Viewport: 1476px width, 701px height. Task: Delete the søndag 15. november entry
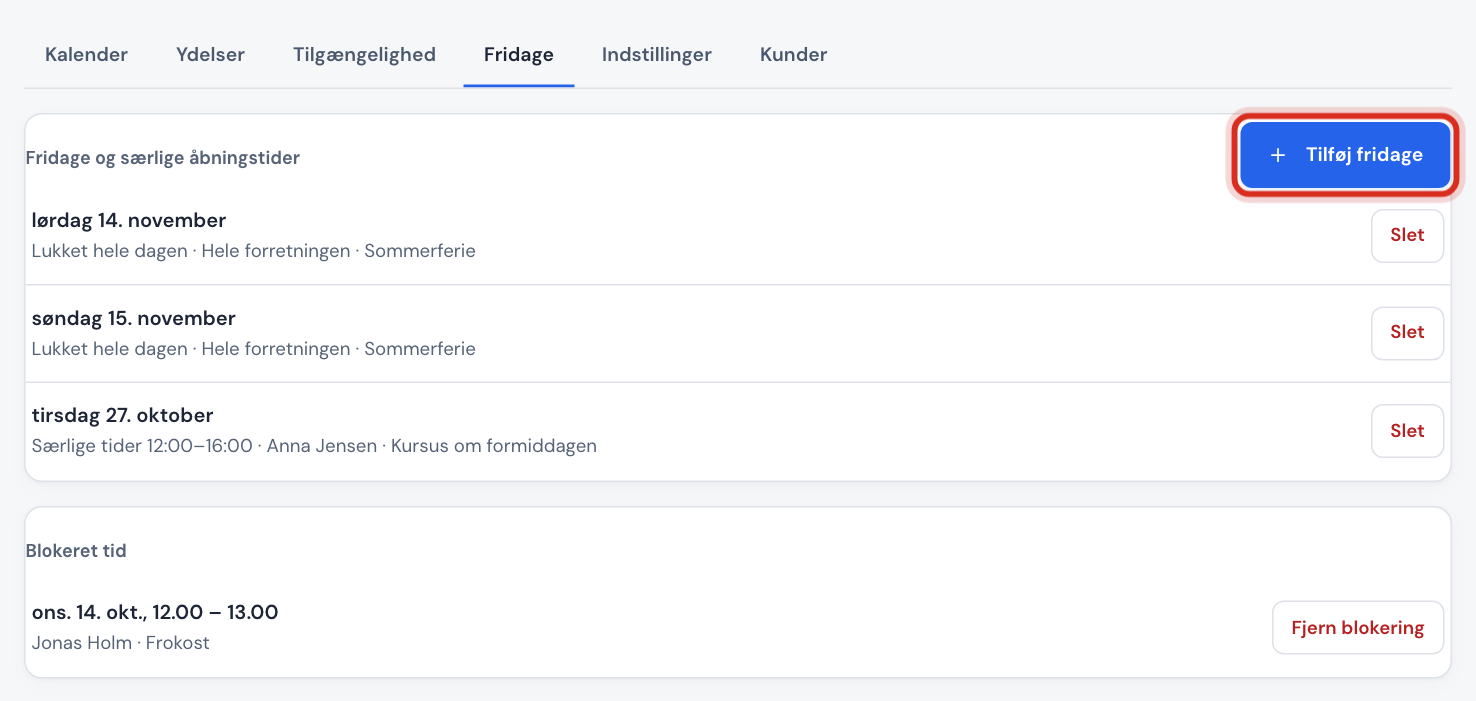[x=1407, y=333]
